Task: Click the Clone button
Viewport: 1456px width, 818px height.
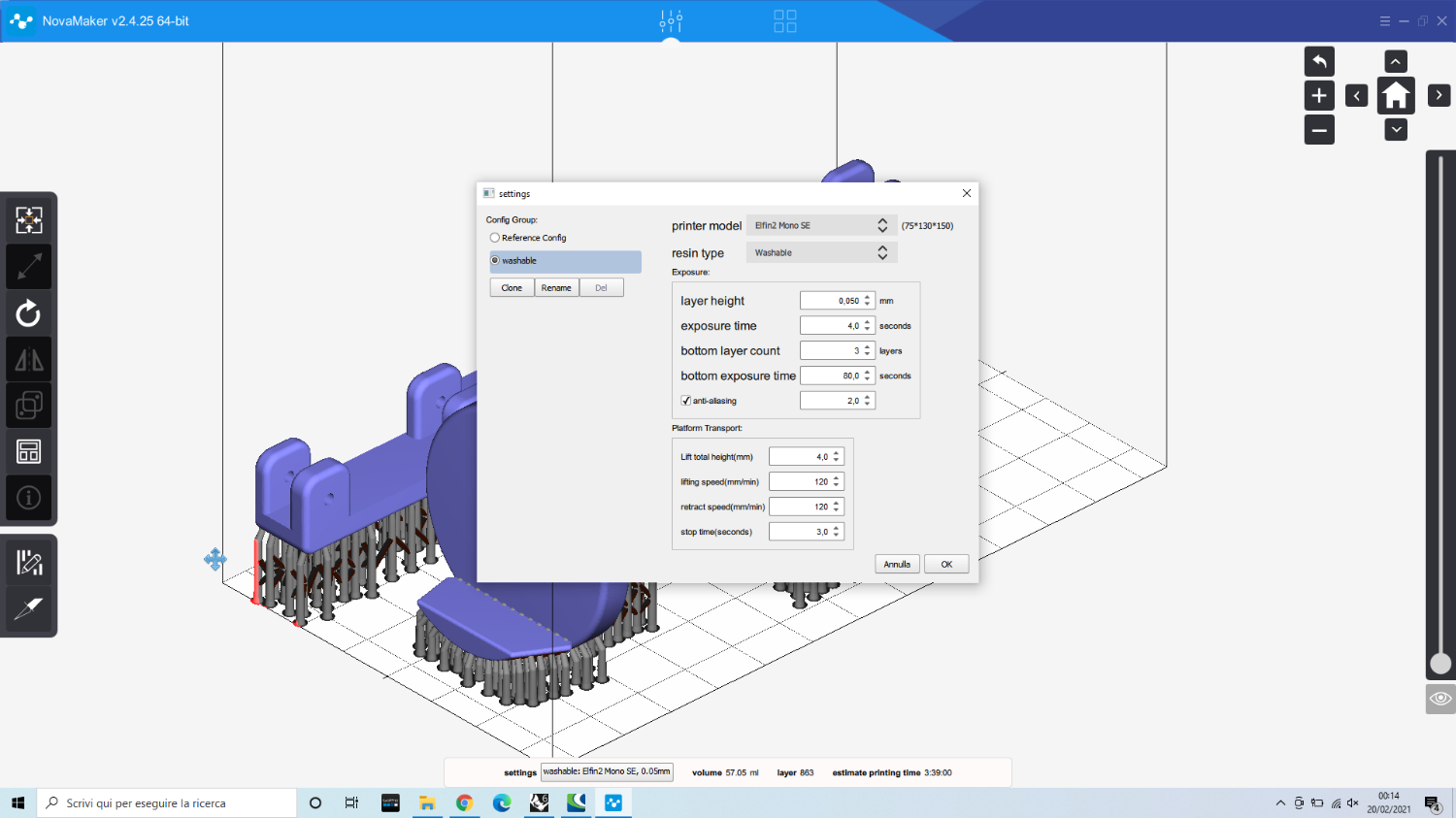Action: click(x=512, y=288)
